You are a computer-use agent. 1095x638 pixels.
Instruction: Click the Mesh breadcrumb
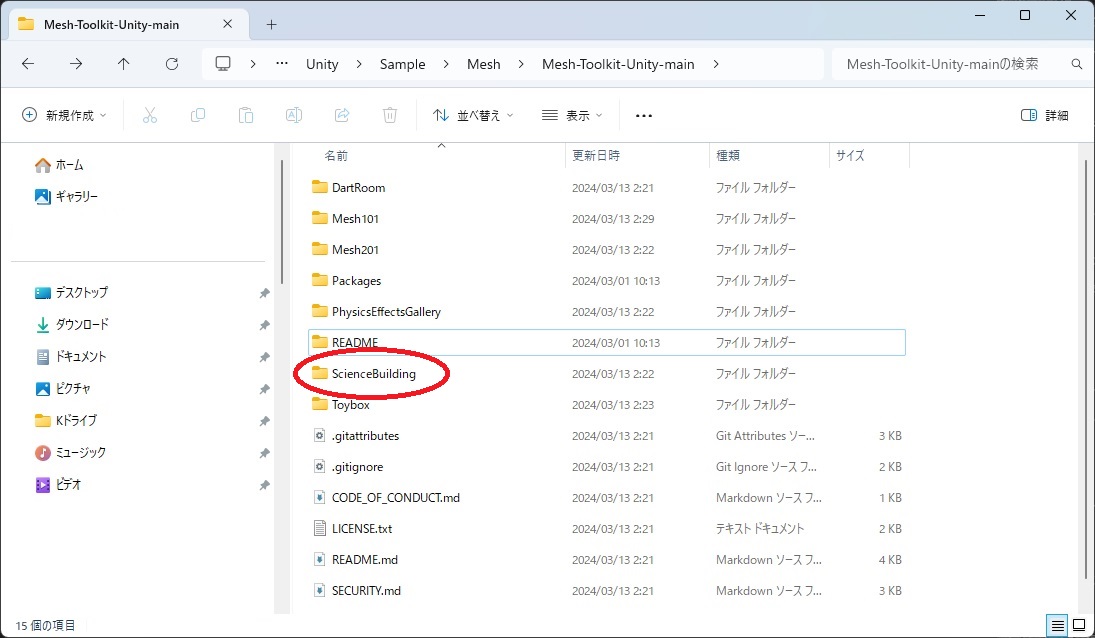[484, 64]
